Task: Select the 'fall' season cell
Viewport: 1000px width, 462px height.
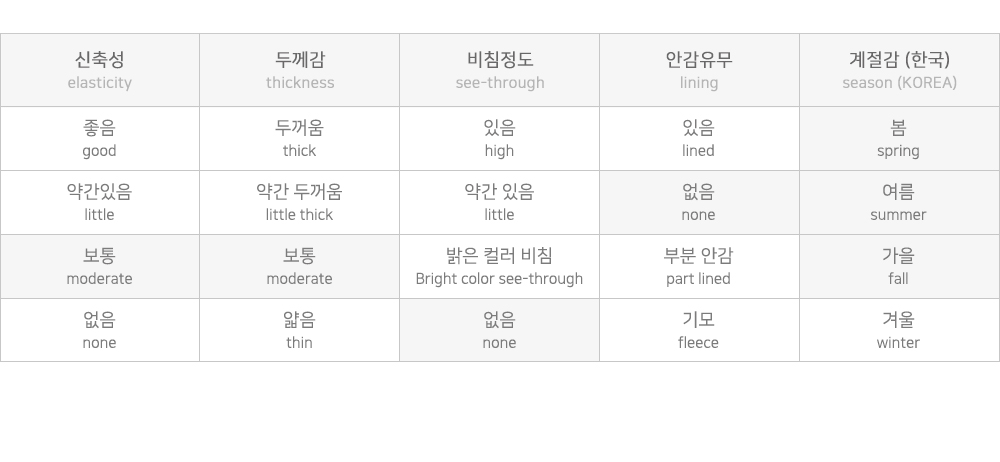Action: click(x=899, y=267)
